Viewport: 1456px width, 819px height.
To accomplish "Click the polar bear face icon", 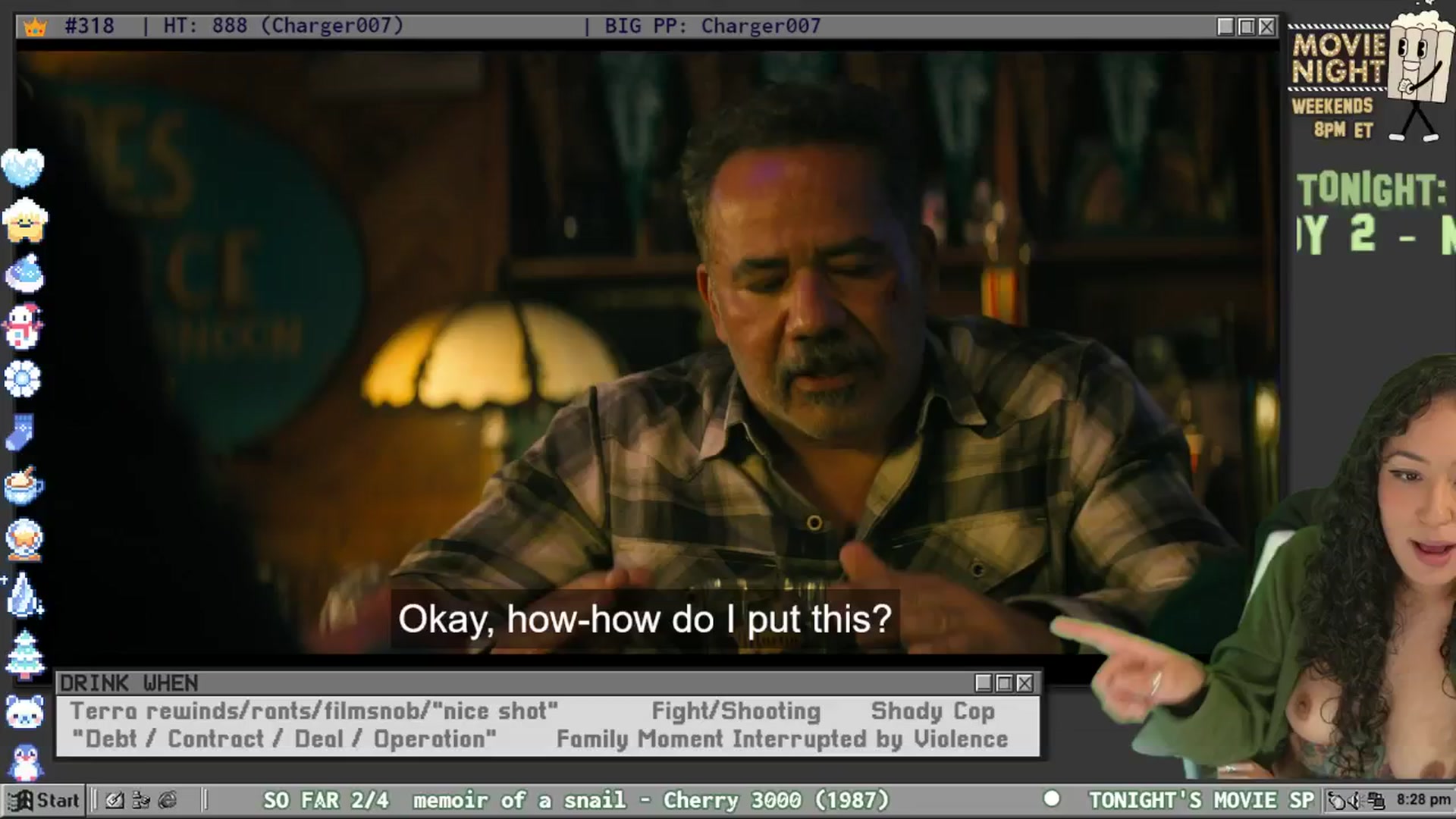I will tap(25, 711).
